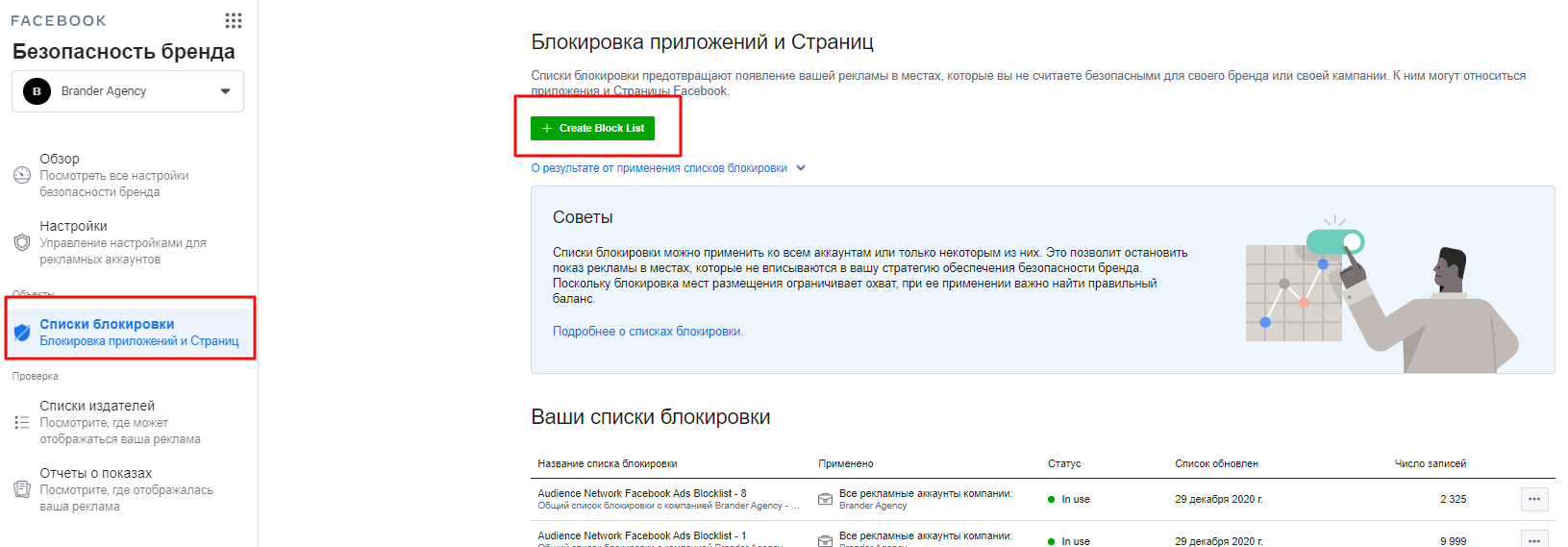
Task: Click the Publisher lists icon
Action: 22,422
